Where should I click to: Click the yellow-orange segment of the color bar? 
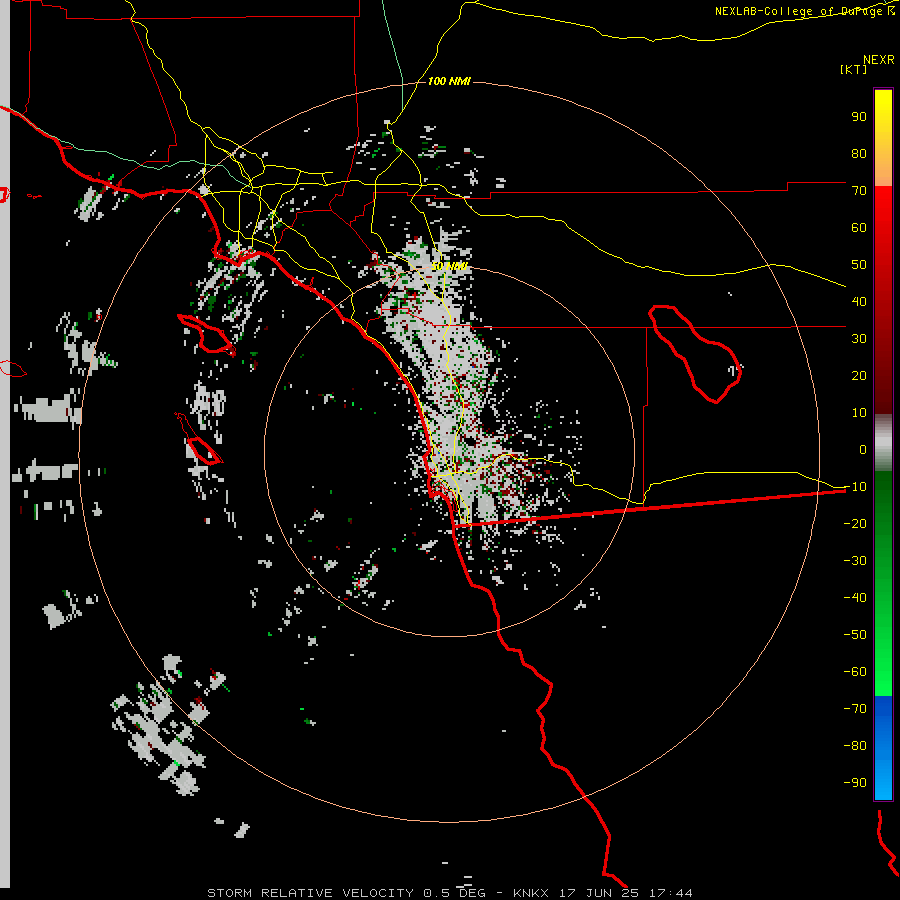[x=883, y=138]
